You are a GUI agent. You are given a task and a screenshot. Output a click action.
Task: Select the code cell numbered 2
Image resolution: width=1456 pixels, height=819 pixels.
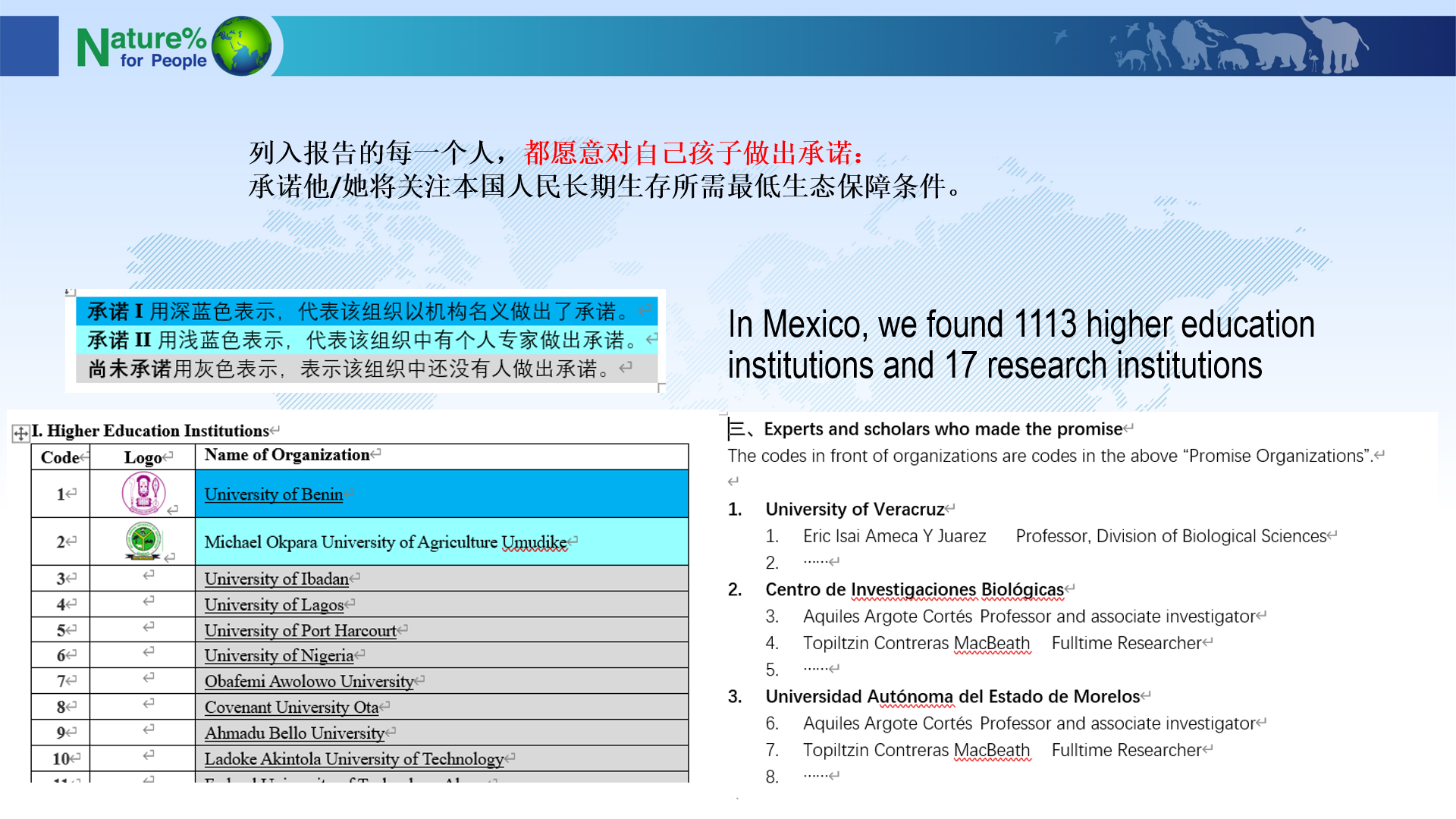61,541
